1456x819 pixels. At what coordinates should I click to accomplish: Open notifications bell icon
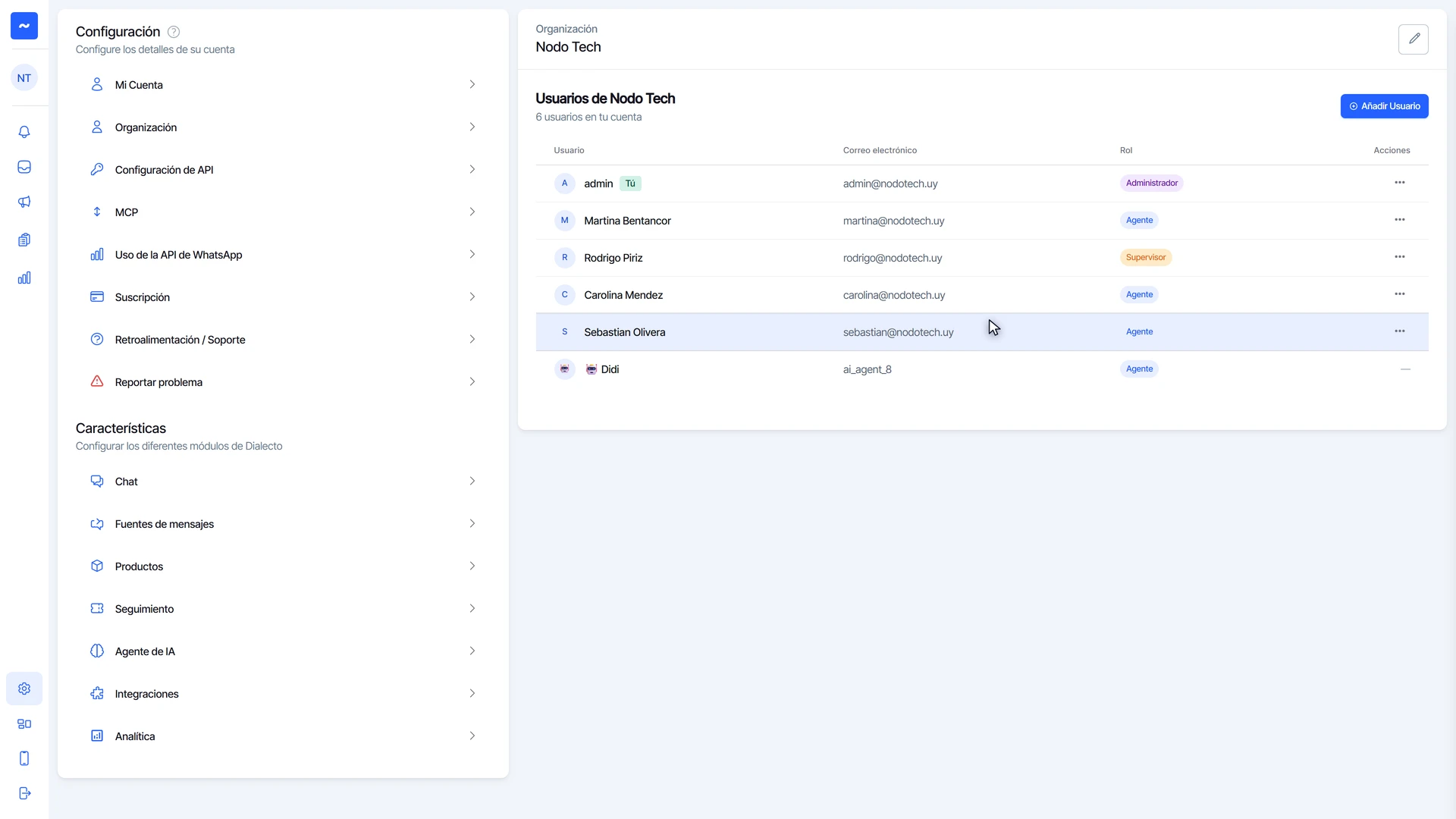click(24, 132)
